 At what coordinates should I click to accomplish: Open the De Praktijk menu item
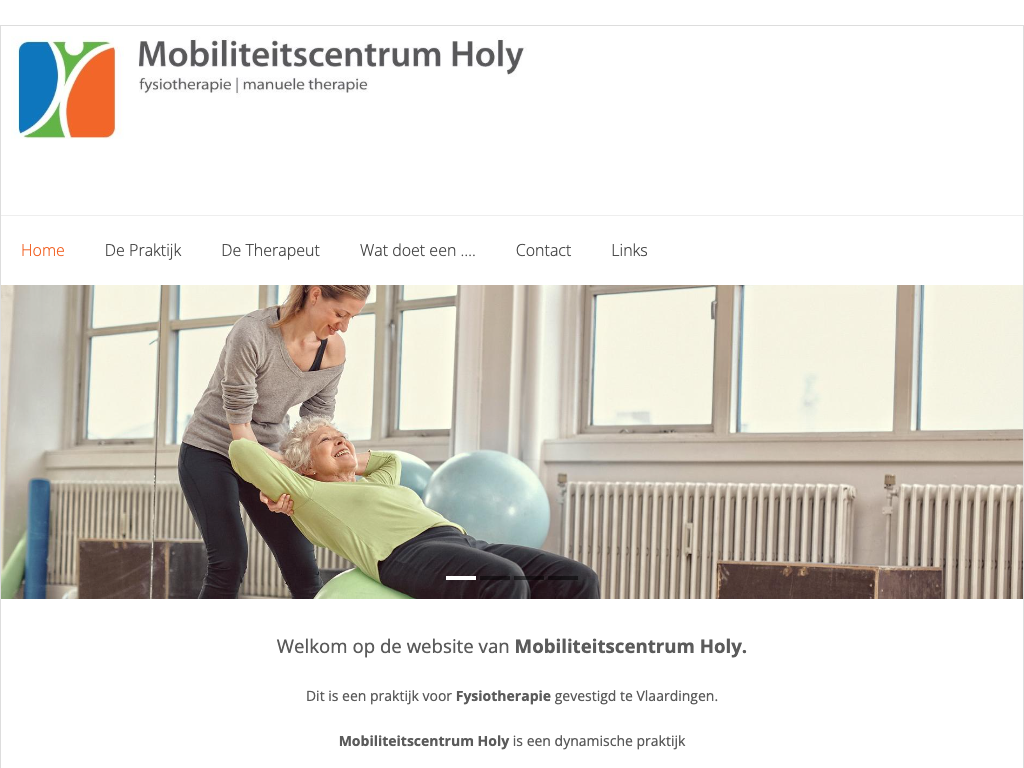143,250
